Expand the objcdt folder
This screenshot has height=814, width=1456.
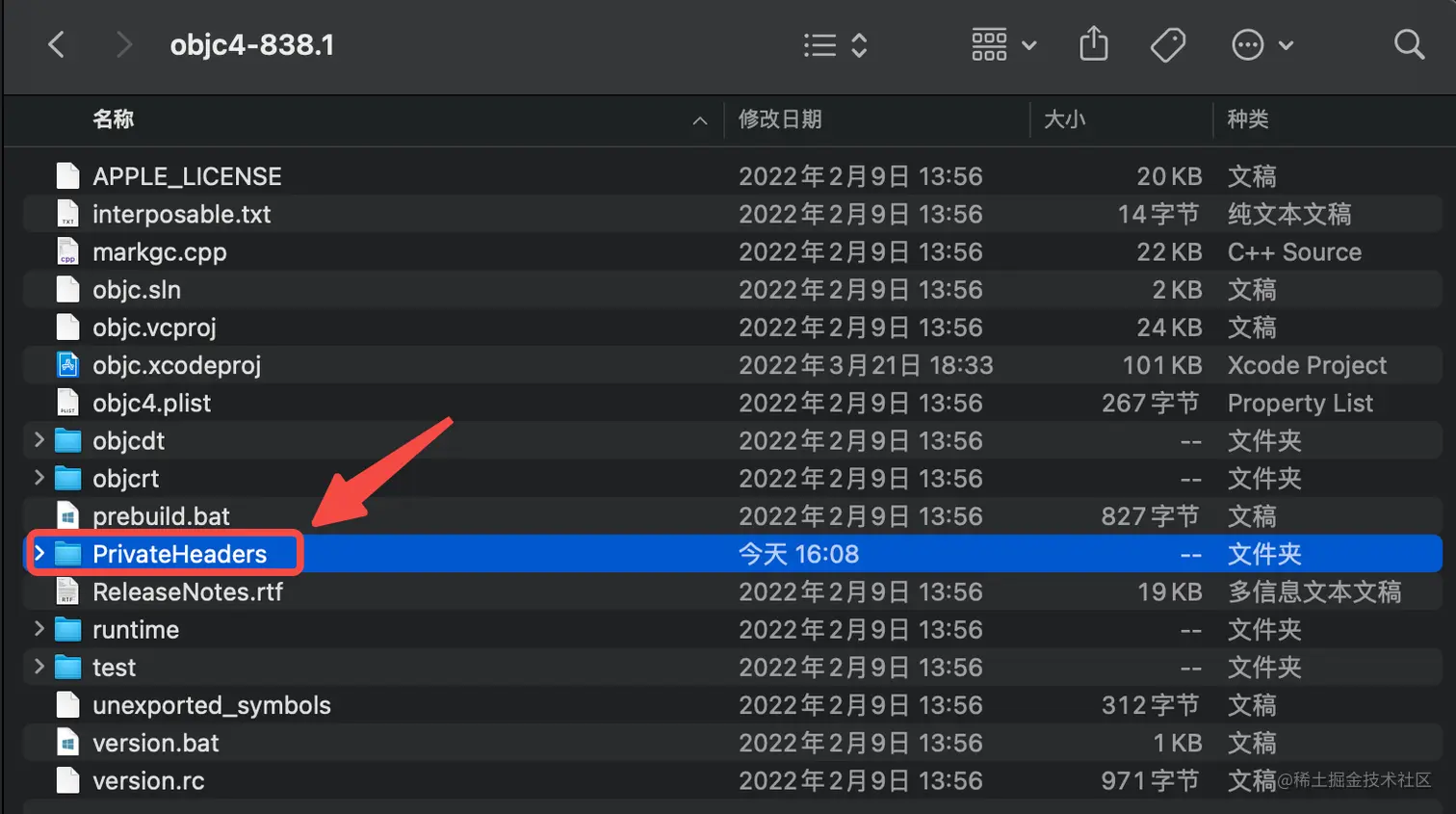(x=39, y=440)
